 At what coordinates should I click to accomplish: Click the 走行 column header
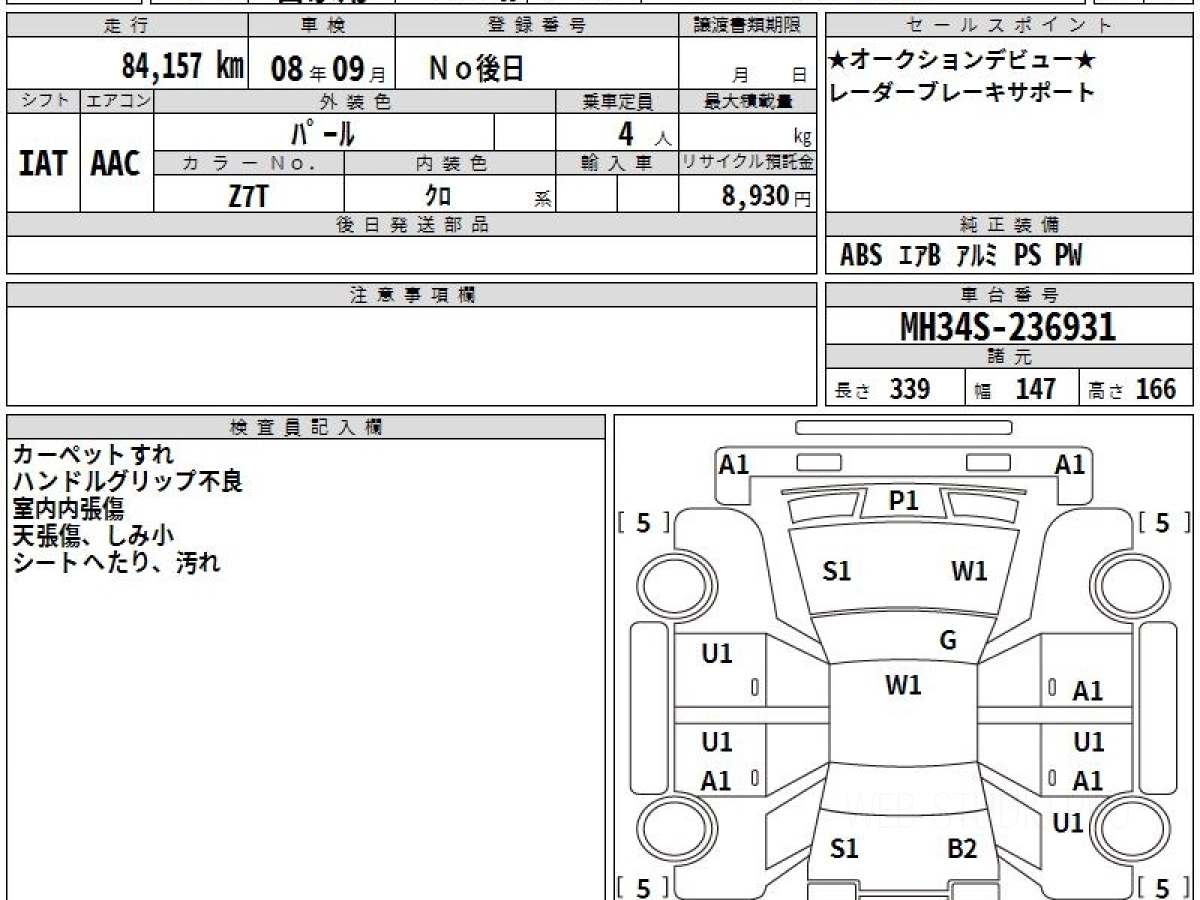pos(127,26)
